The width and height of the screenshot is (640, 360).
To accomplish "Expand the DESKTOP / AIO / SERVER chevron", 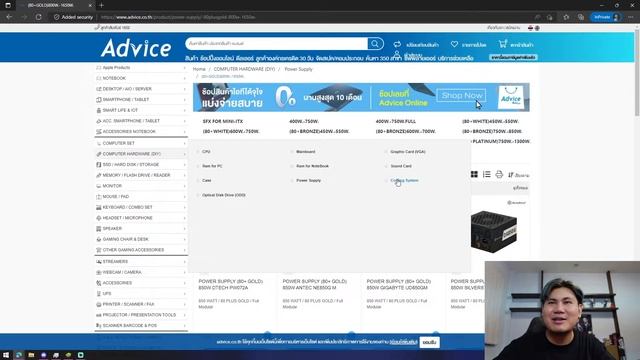I will 184,89.
